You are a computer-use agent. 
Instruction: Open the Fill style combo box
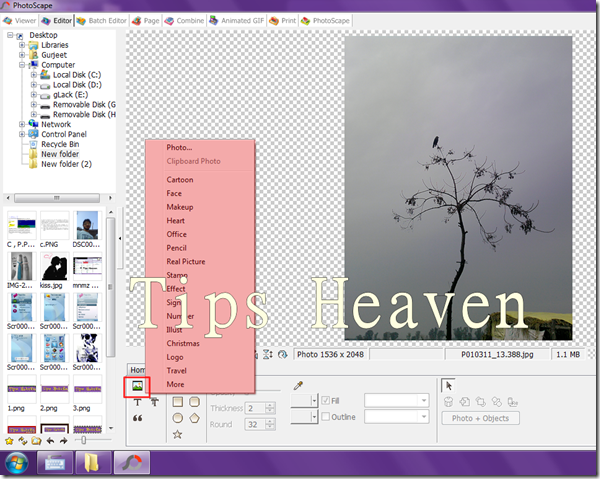point(397,401)
